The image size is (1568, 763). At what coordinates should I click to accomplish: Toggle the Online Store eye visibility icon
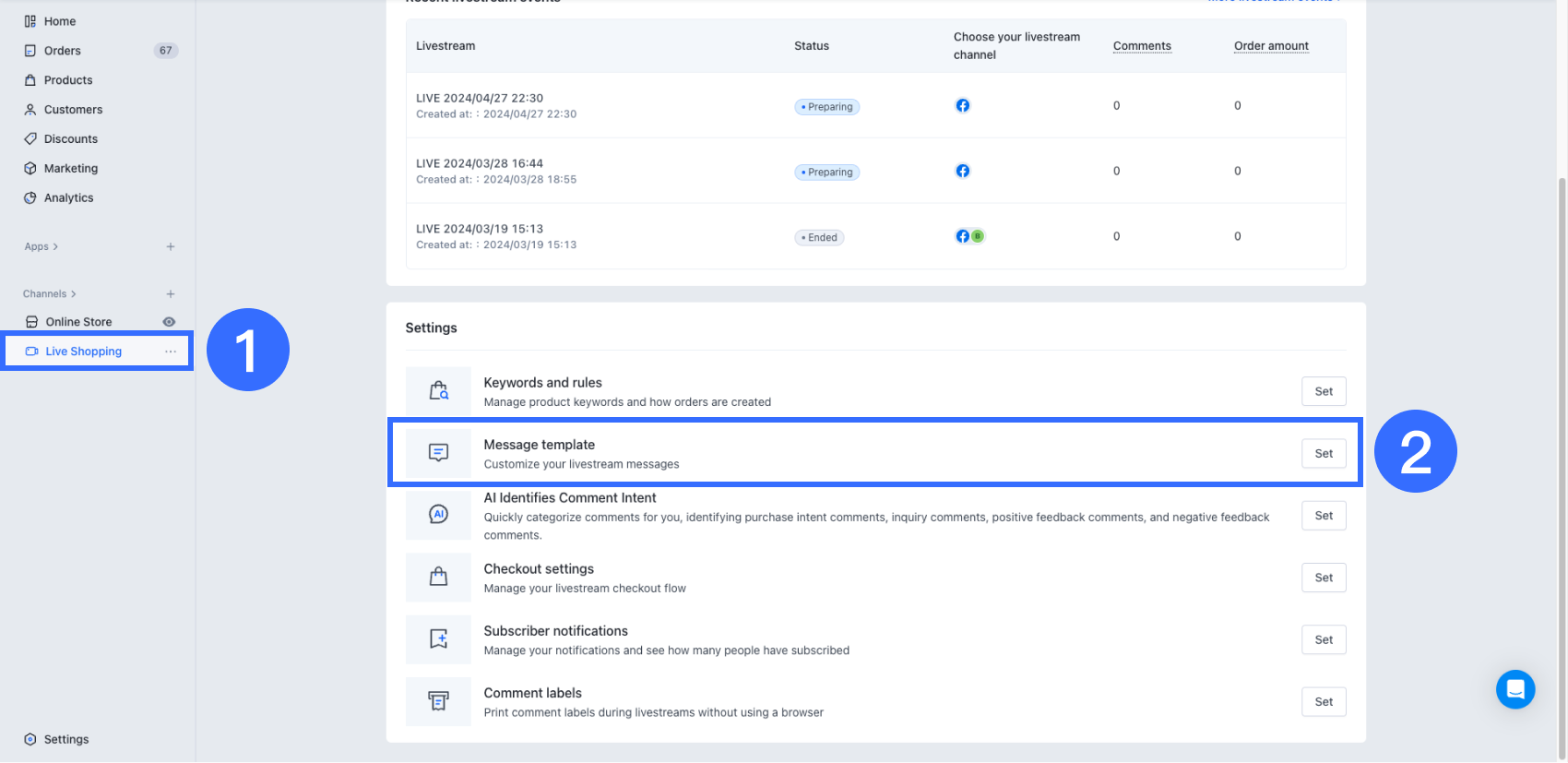pos(169,322)
